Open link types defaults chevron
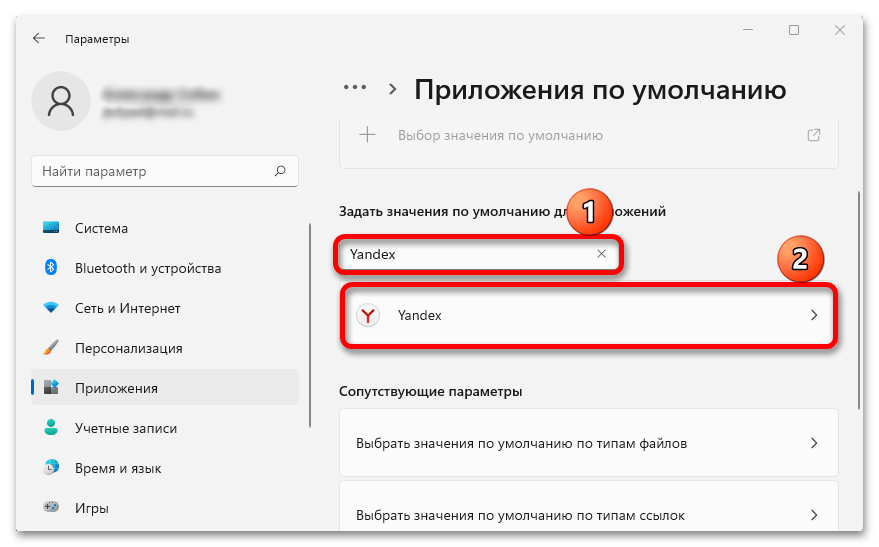The image size is (879, 547). coord(814,515)
